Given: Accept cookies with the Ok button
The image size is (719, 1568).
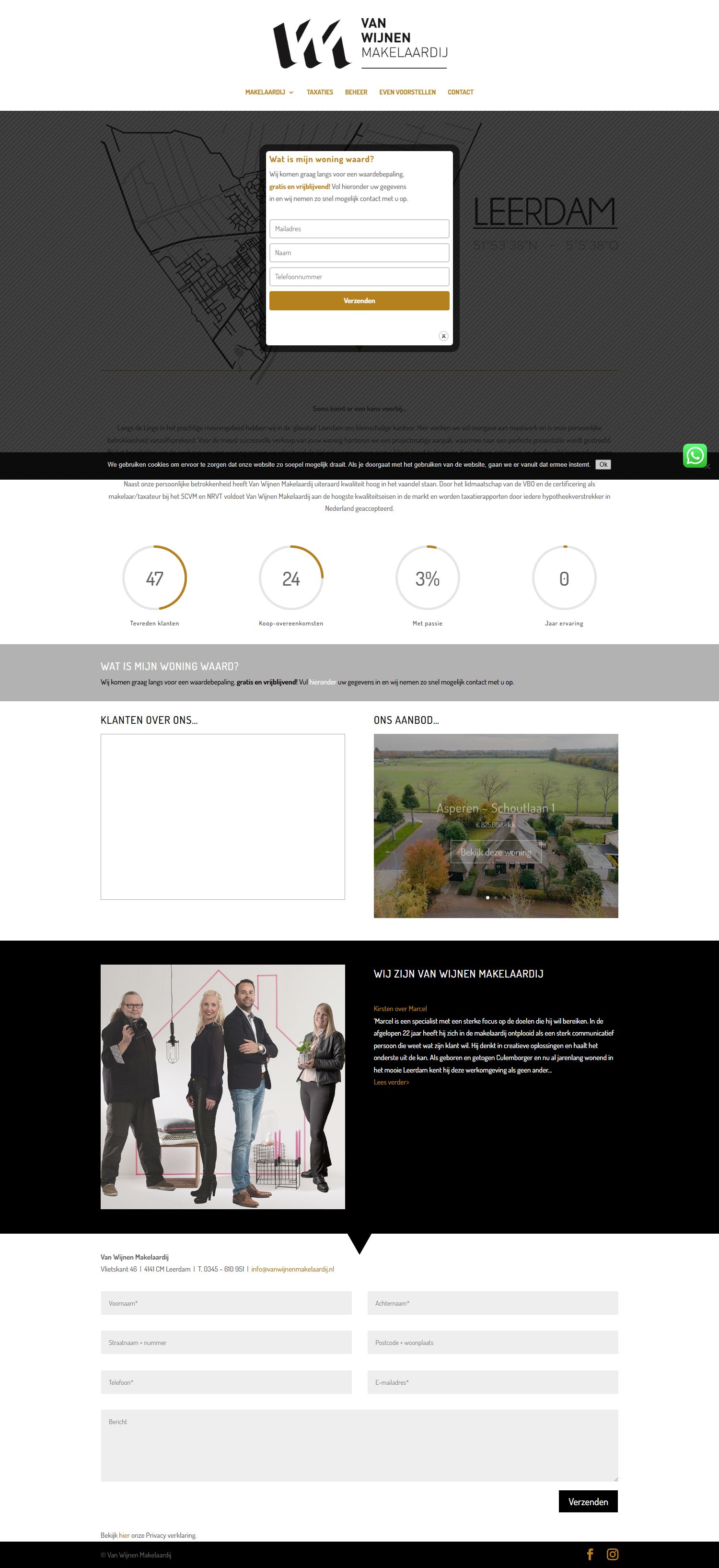Looking at the screenshot, I should 603,464.
